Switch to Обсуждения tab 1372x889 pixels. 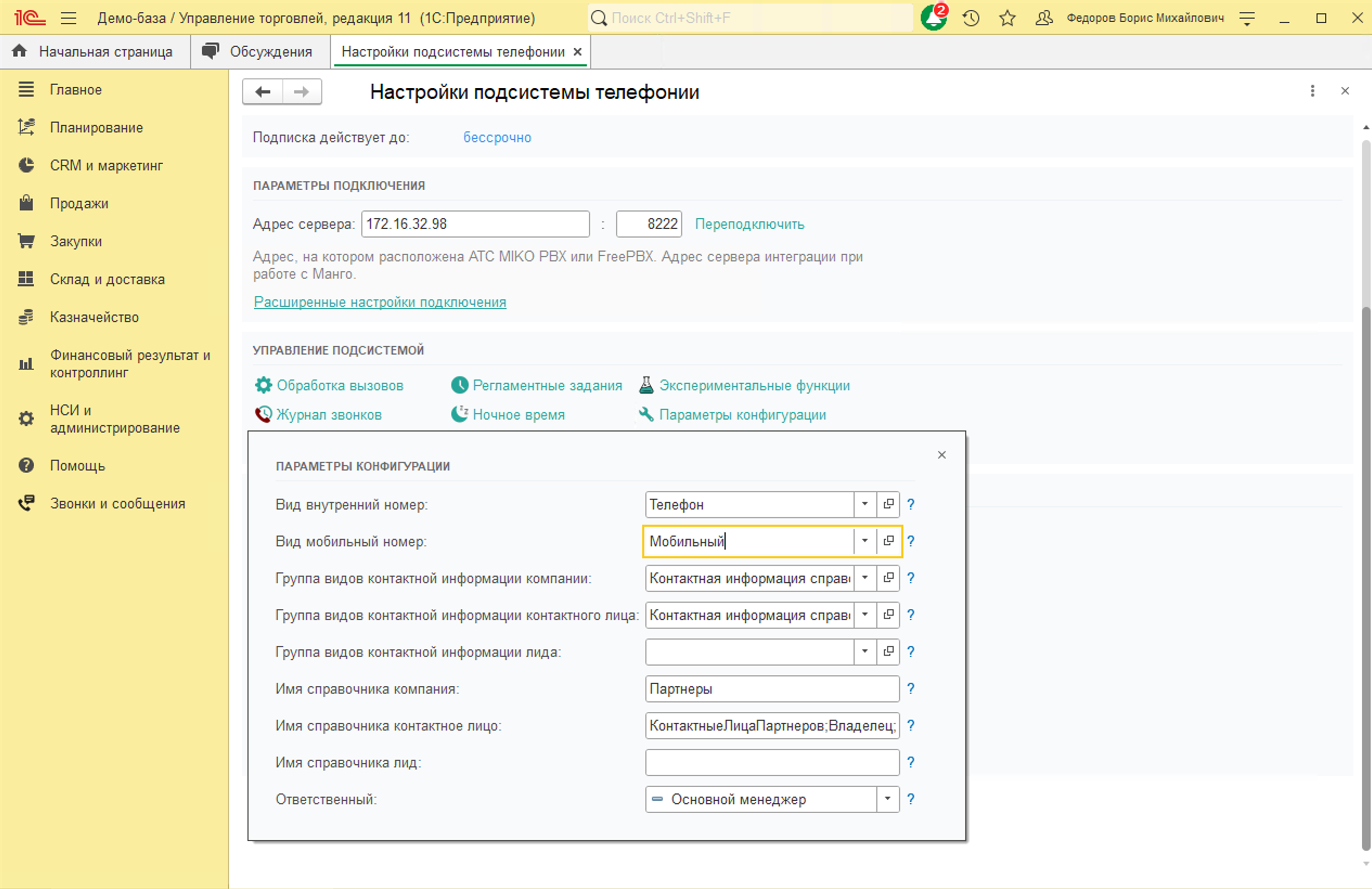[x=260, y=52]
